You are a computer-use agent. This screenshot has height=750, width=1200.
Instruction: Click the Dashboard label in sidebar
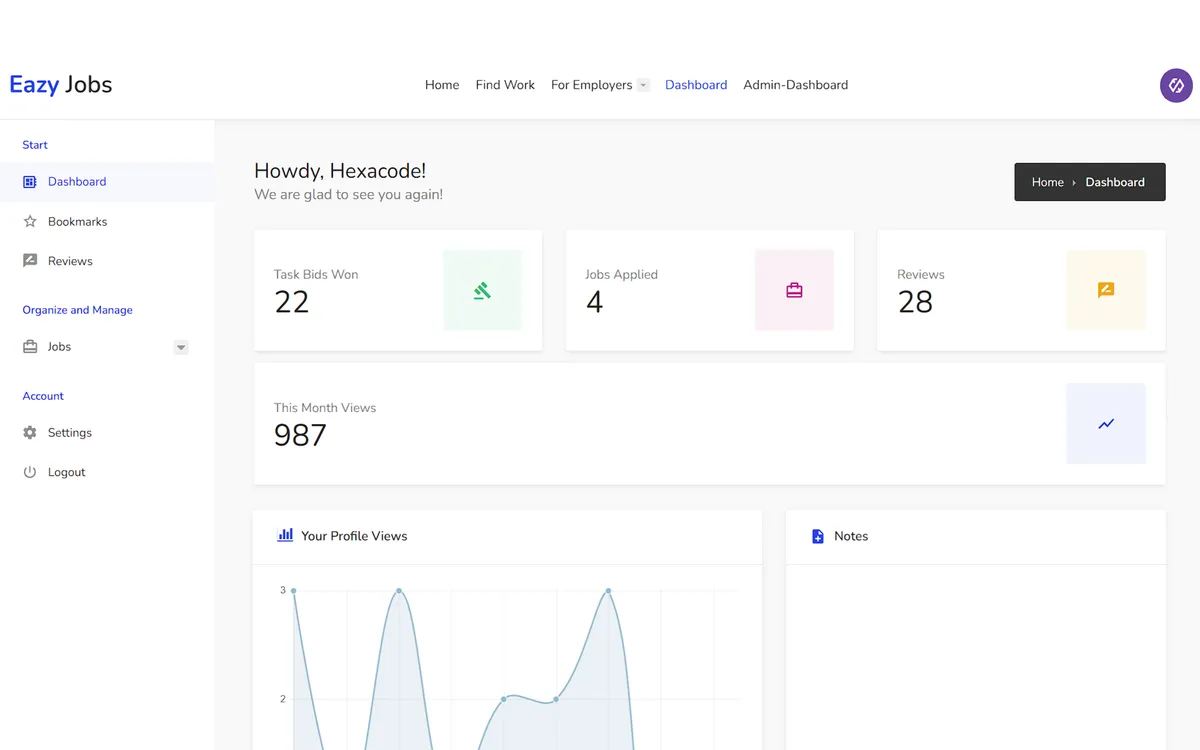pyautogui.click(x=77, y=182)
